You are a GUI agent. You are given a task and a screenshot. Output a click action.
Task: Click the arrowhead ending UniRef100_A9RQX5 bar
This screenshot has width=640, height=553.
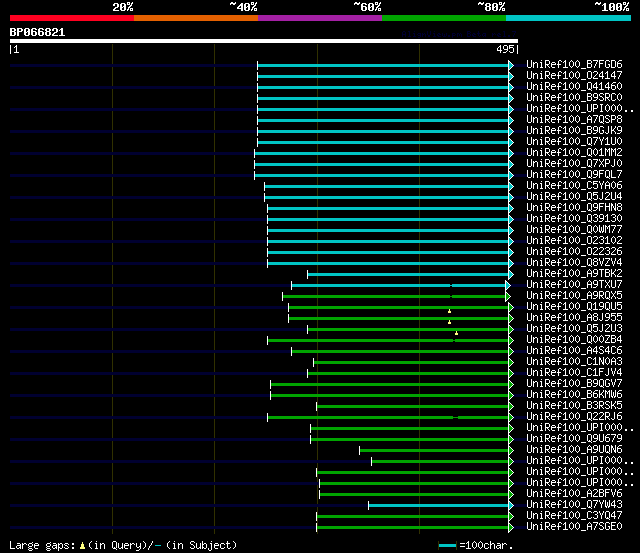point(508,296)
